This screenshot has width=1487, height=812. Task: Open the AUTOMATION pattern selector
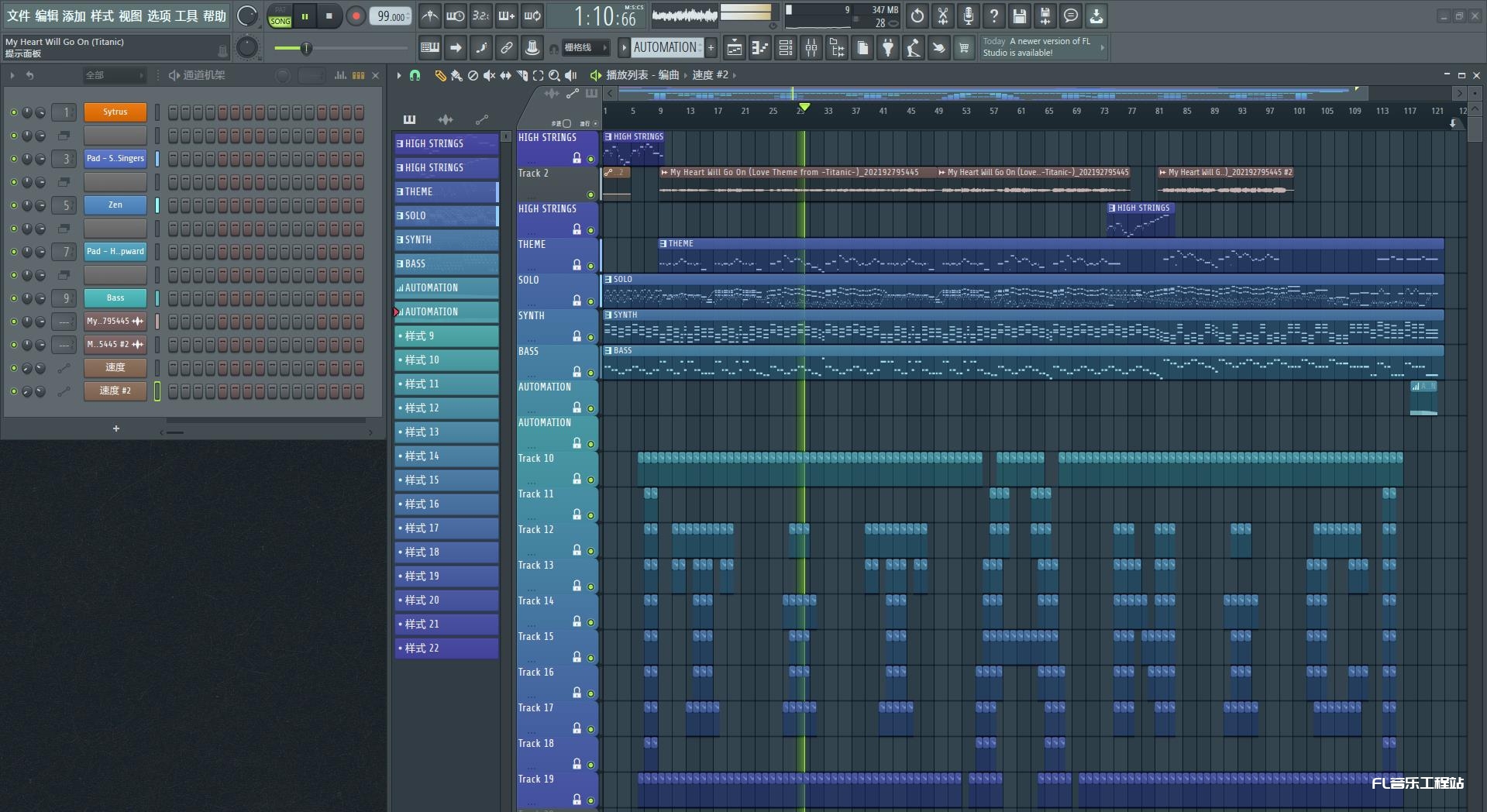666,47
